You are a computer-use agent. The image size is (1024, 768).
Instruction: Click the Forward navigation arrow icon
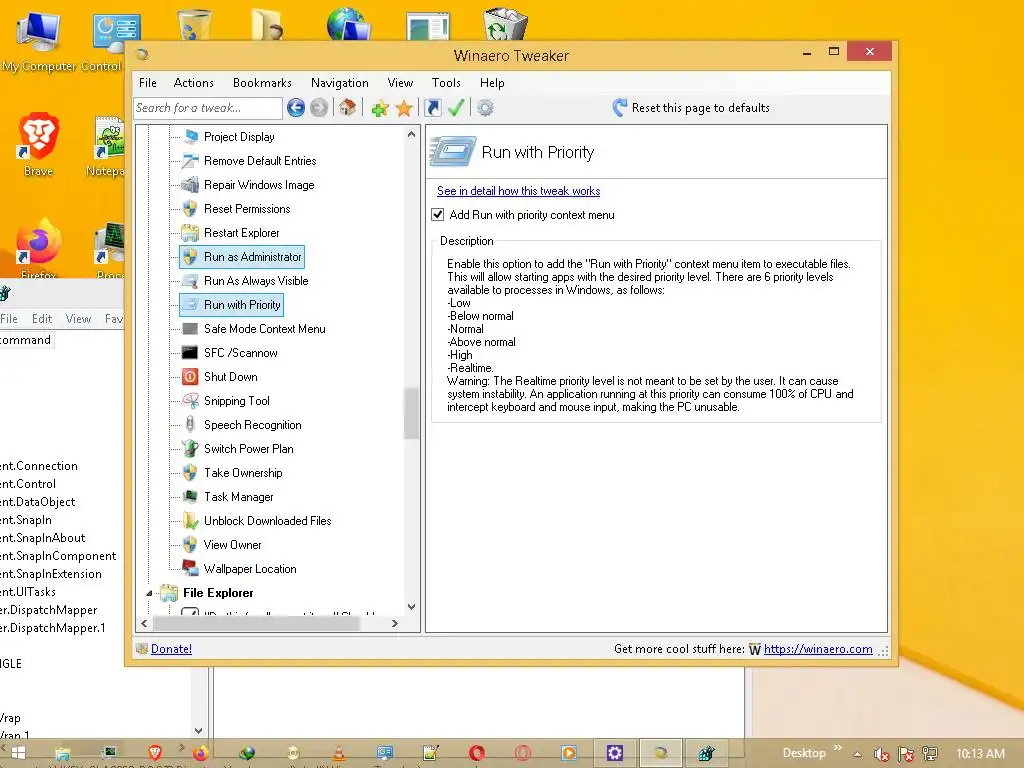319,108
